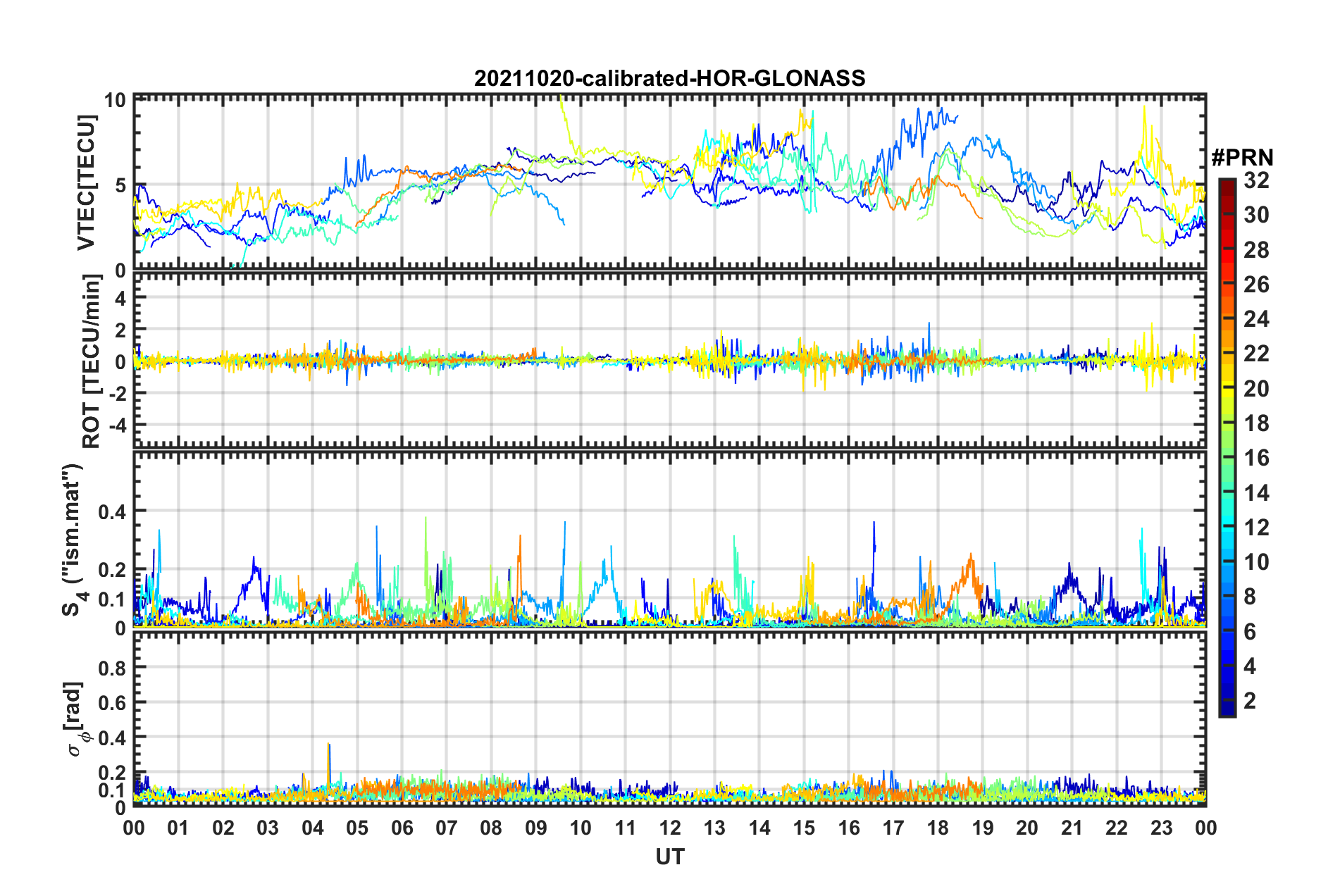Screen dimensions: 1340x896
Task: Click the x-axis tick label 18
Action: (x=938, y=828)
